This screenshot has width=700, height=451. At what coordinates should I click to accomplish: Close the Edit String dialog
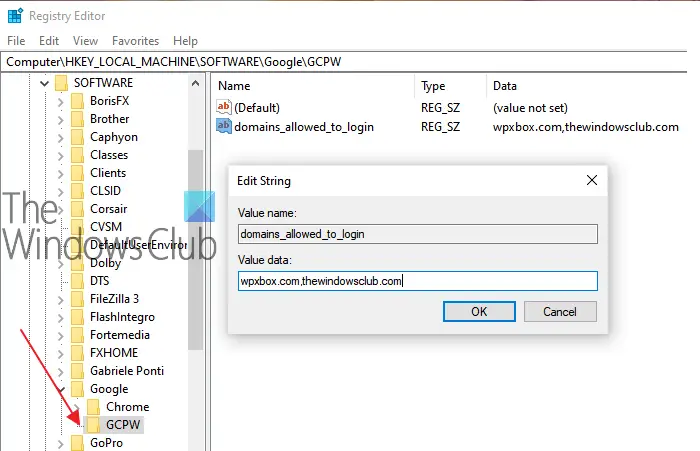[592, 180]
